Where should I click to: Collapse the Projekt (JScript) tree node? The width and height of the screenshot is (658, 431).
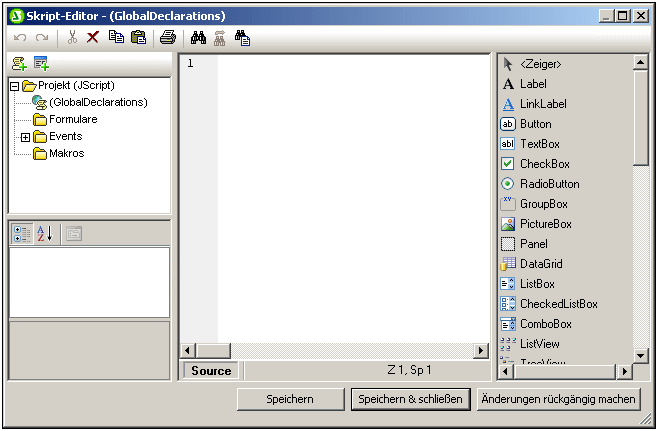click(14, 86)
